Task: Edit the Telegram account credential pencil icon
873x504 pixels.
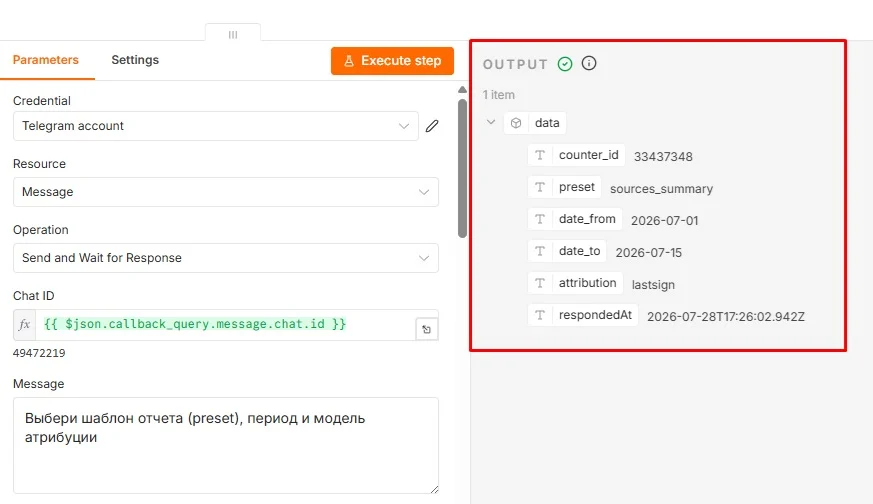Action: (432, 126)
